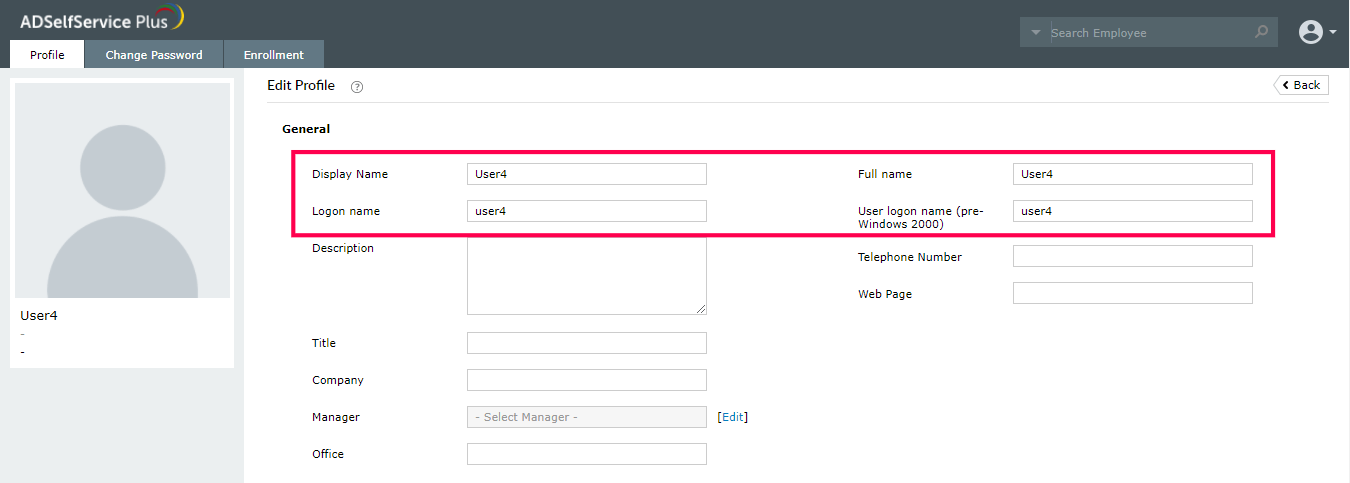This screenshot has height=483, width=1350.
Task: Click the Edit link next to Manager
Action: click(733, 417)
